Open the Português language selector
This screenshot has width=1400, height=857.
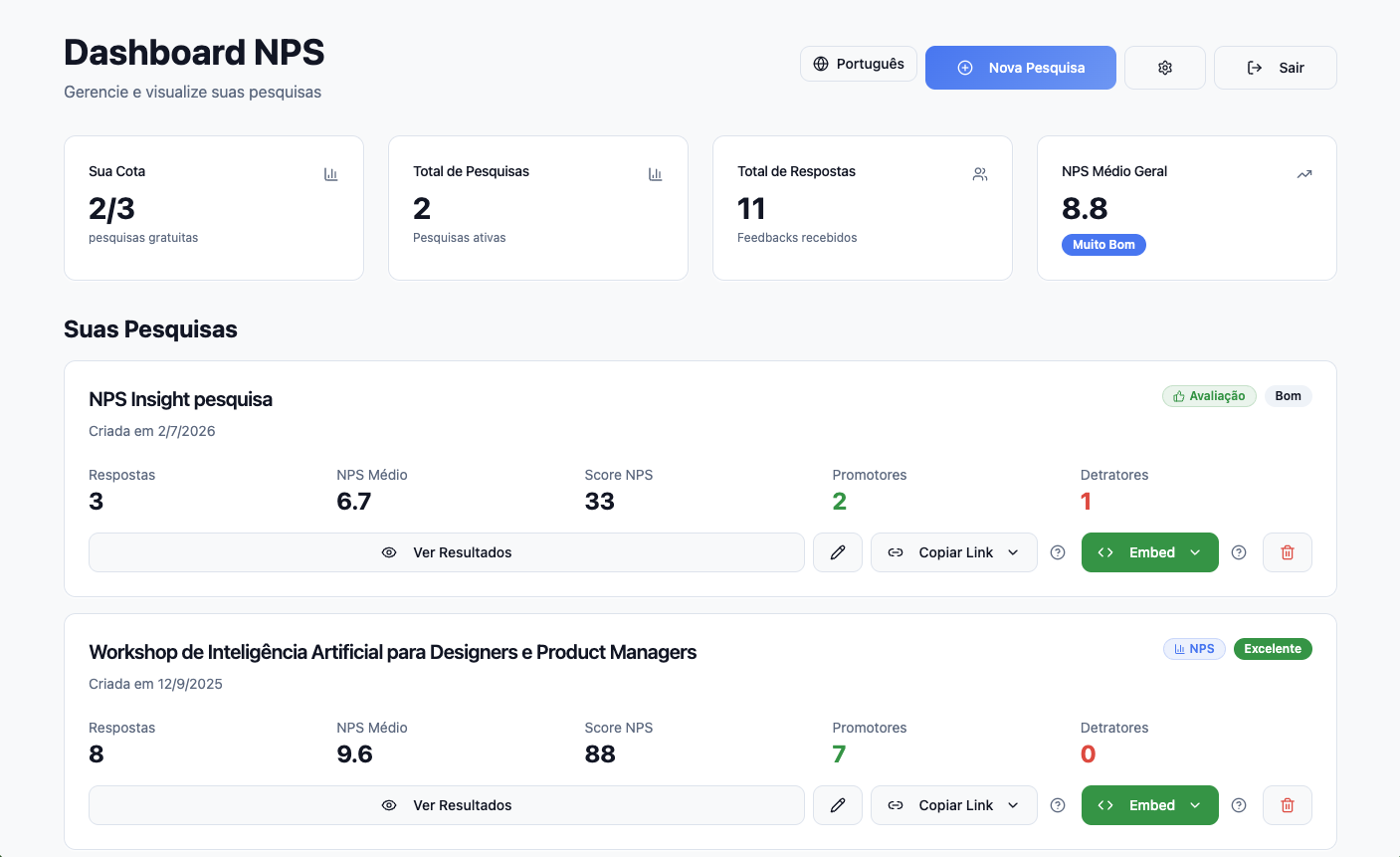click(x=859, y=64)
